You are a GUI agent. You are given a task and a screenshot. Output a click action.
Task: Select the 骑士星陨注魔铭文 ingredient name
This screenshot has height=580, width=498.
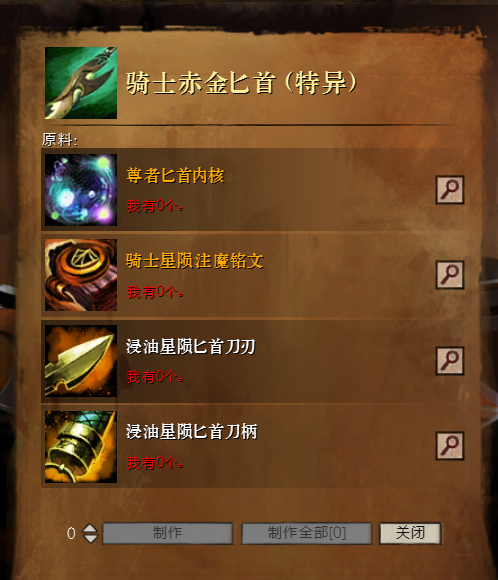coord(195,261)
